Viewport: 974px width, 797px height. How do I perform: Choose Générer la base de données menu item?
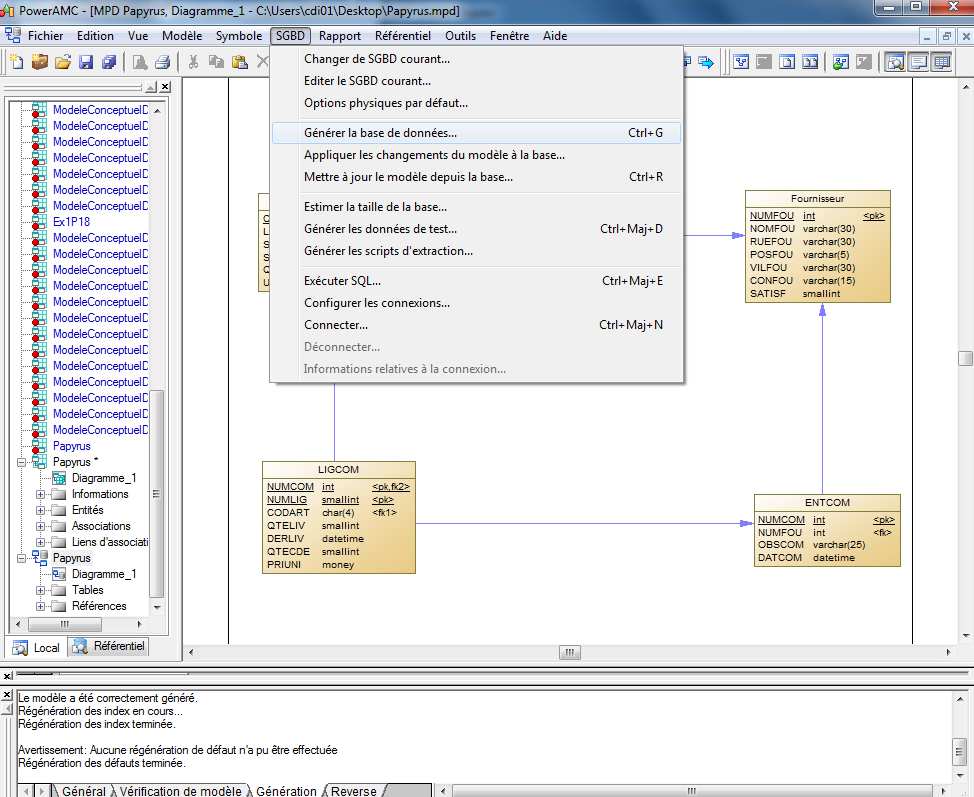point(380,133)
